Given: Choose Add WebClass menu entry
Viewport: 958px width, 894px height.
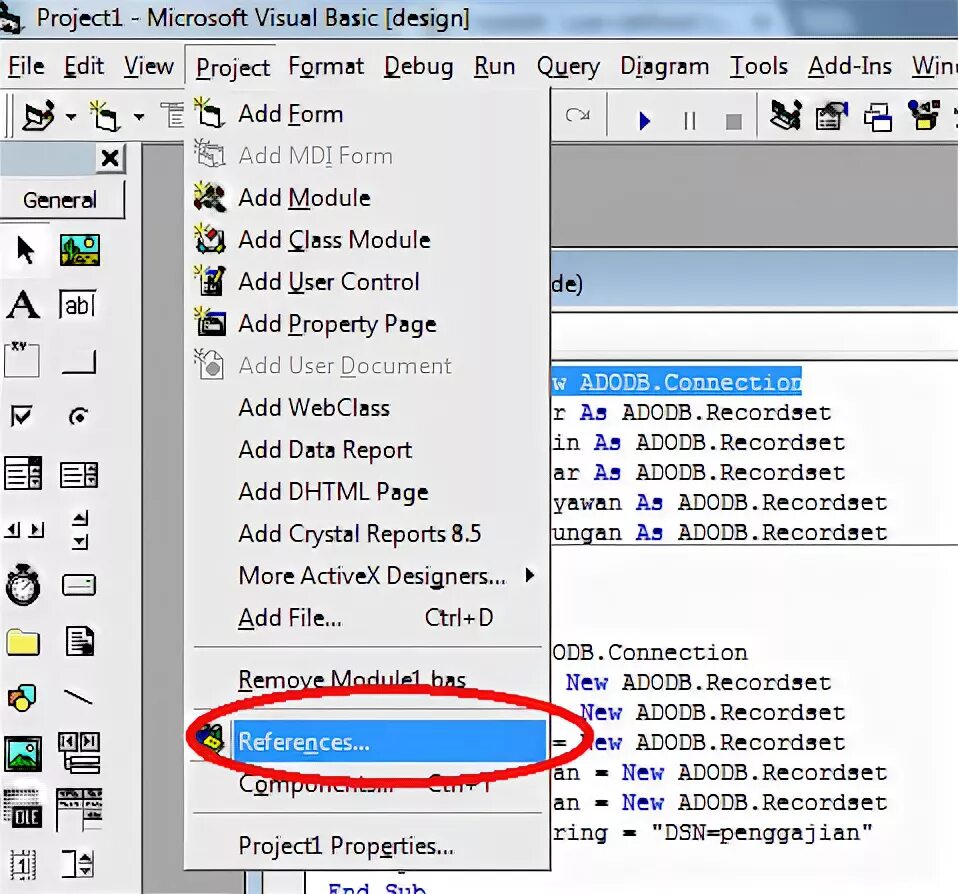Looking at the screenshot, I should [367, 408].
